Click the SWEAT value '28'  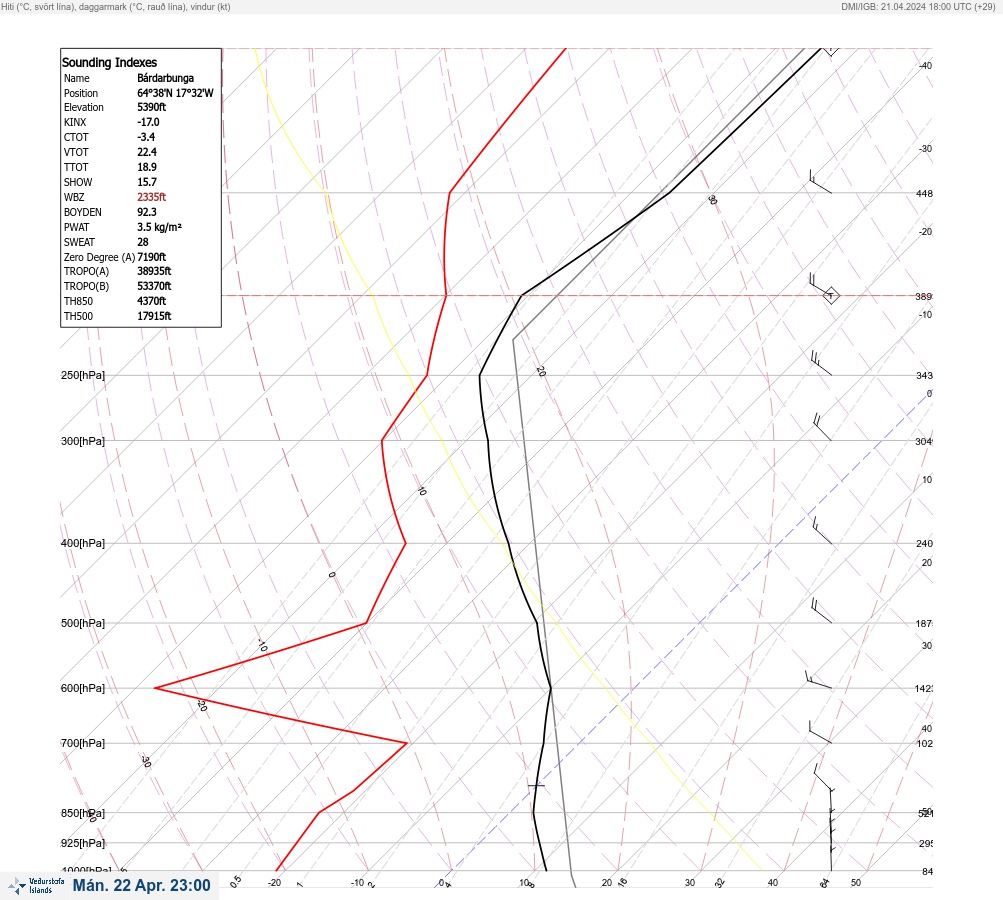pos(143,242)
